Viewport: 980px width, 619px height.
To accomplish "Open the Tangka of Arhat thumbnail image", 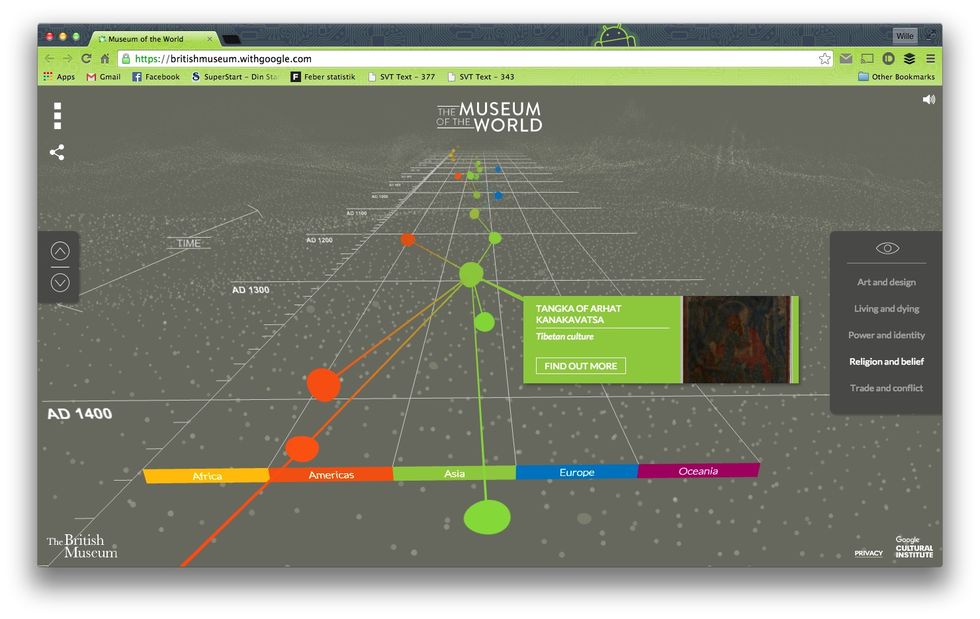I will [736, 338].
